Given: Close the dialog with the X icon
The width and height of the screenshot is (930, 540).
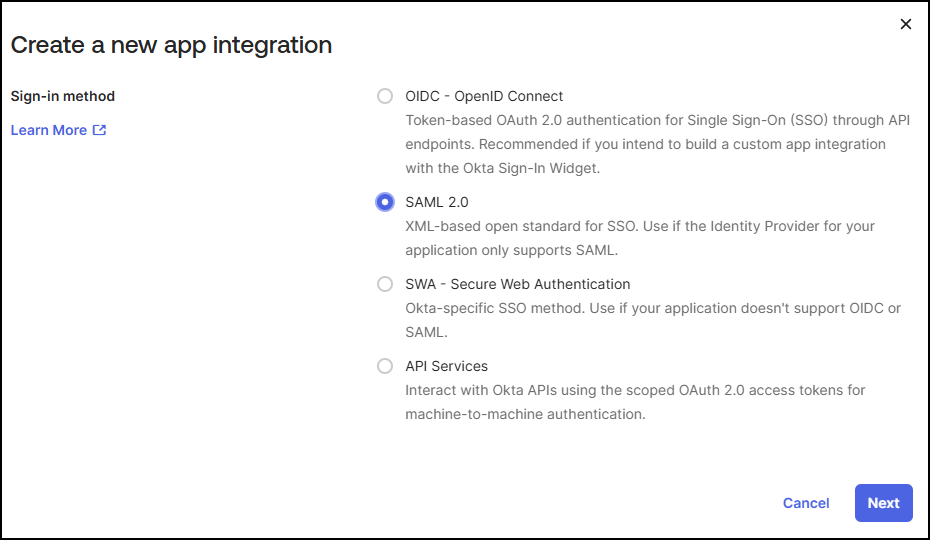Looking at the screenshot, I should pos(906,24).
